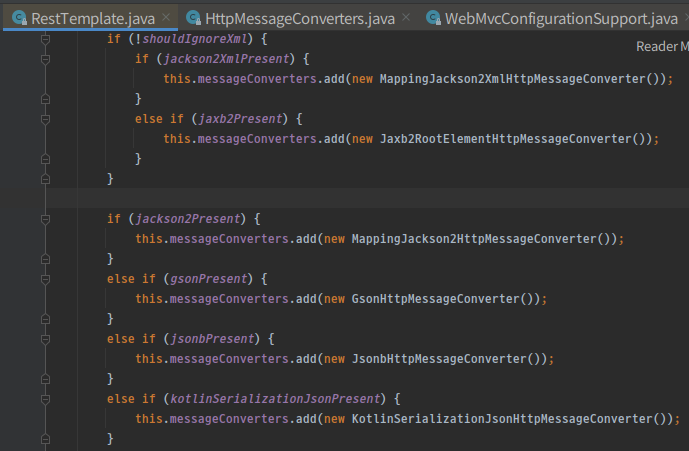Collapse the if (jackson2XmlPresent) block
The image size is (689, 451).
(45, 59)
